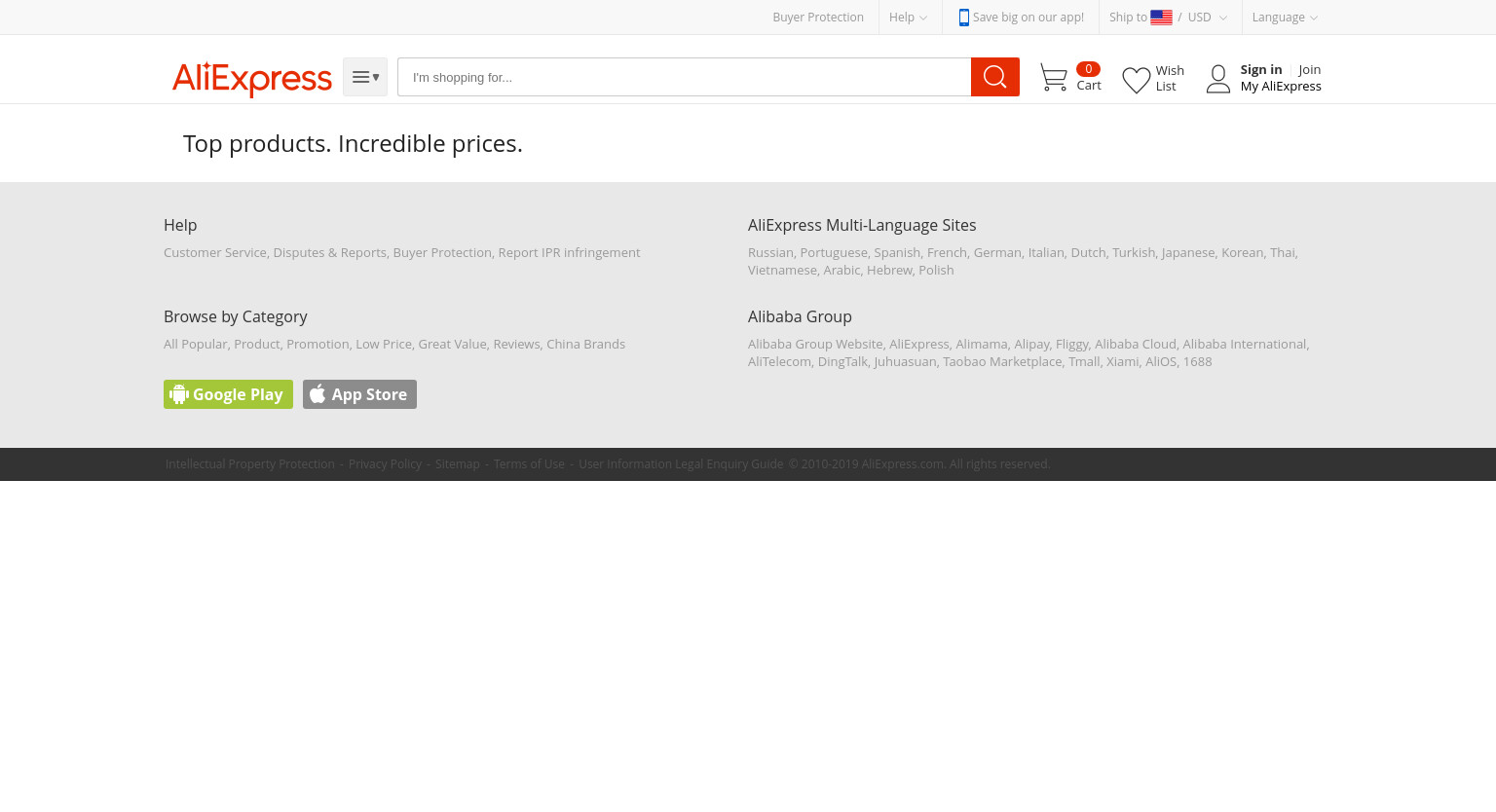The width and height of the screenshot is (1496, 812).
Task: Select the Hebrew language site
Action: pos(889,270)
